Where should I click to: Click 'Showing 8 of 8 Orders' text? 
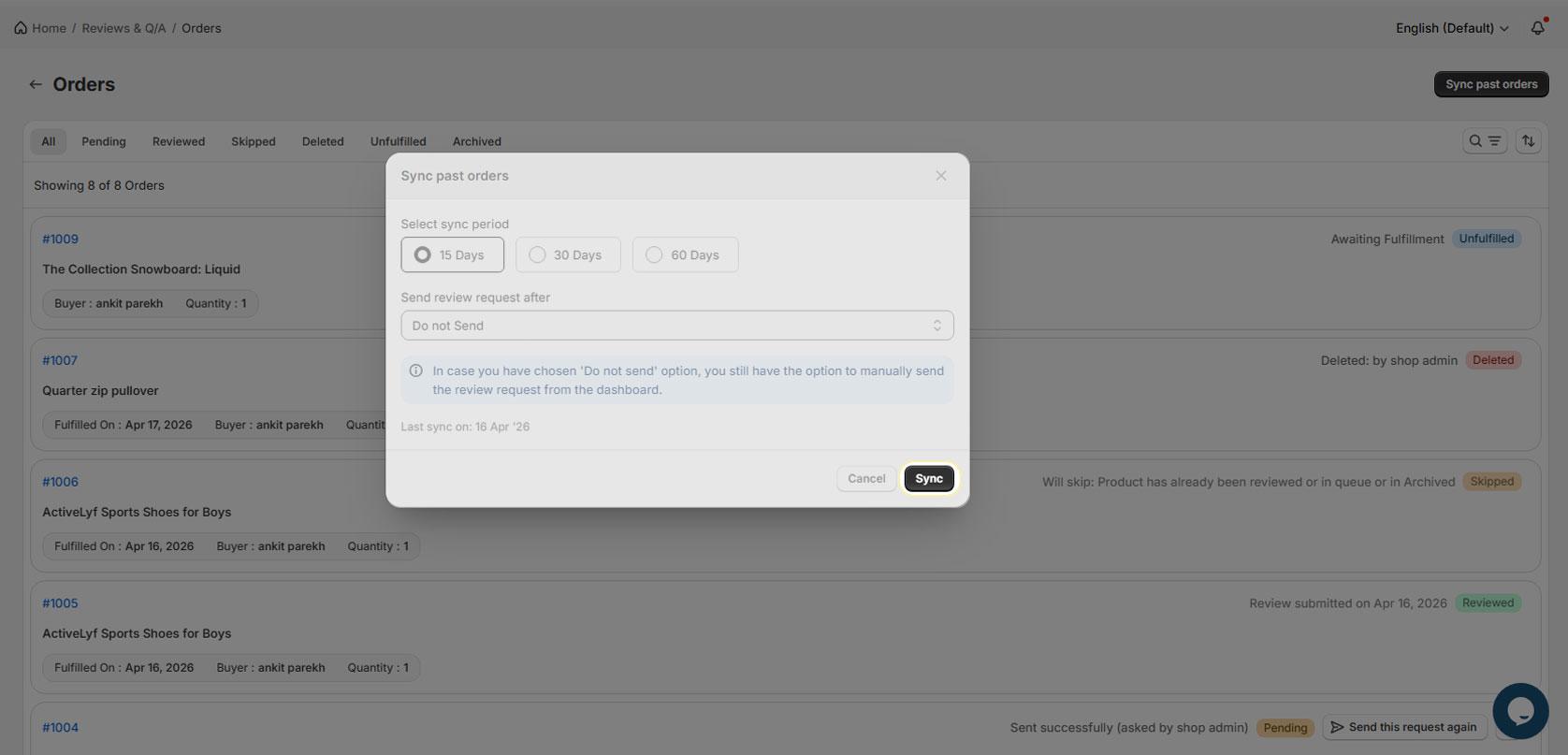tap(99, 185)
